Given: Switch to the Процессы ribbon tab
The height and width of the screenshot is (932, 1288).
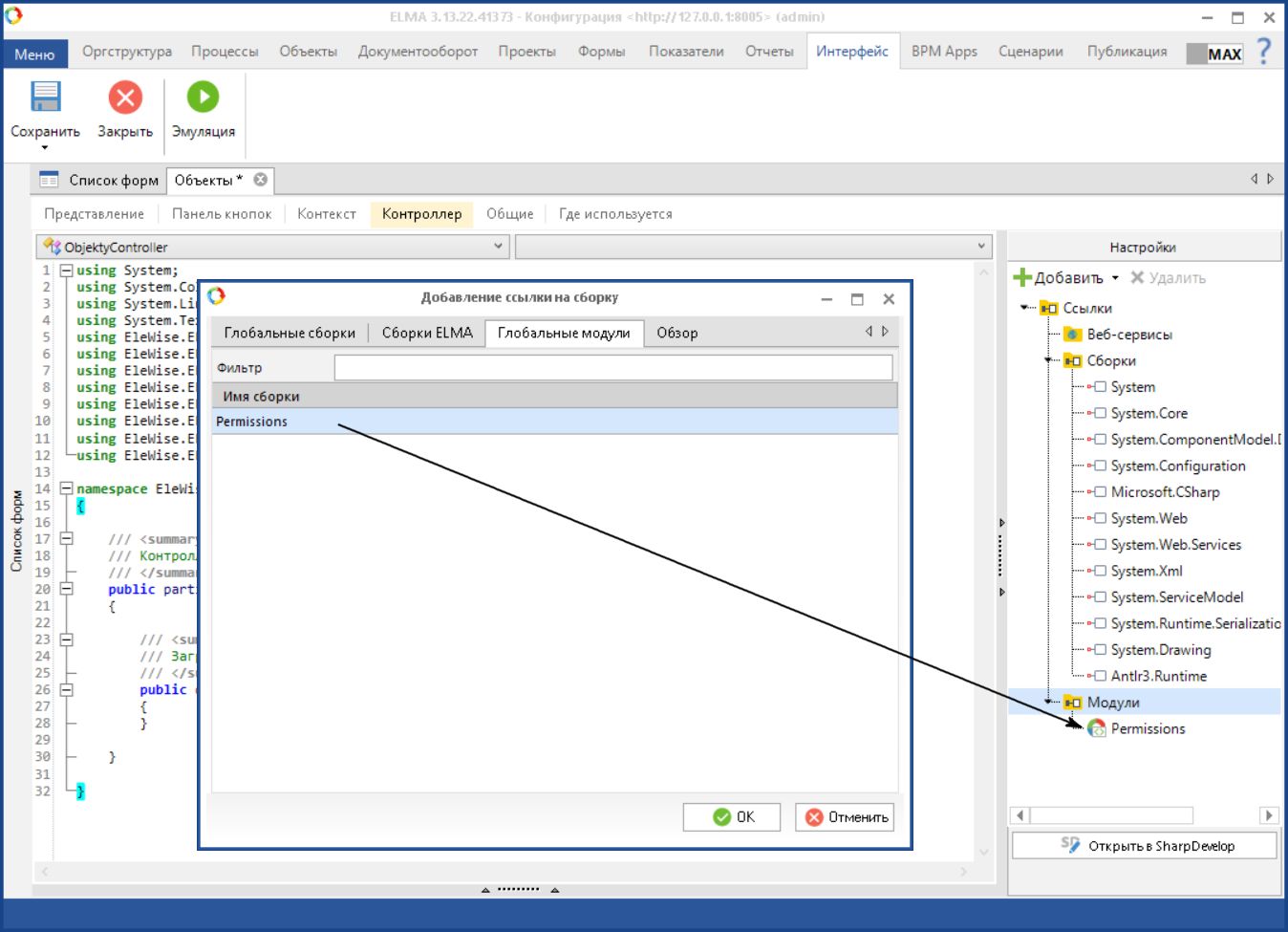Looking at the screenshot, I should [x=225, y=52].
